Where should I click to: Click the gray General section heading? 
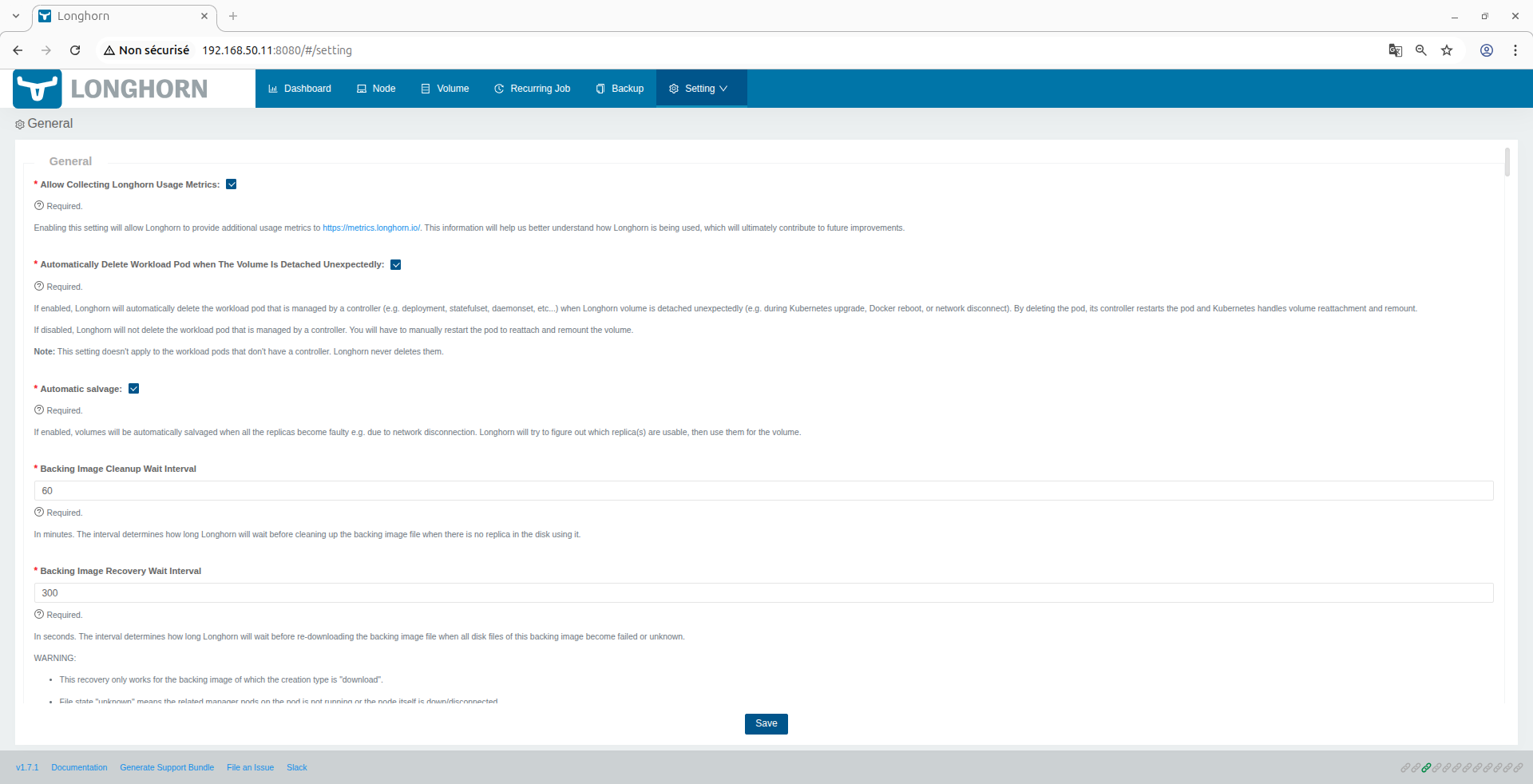pyautogui.click(x=70, y=161)
